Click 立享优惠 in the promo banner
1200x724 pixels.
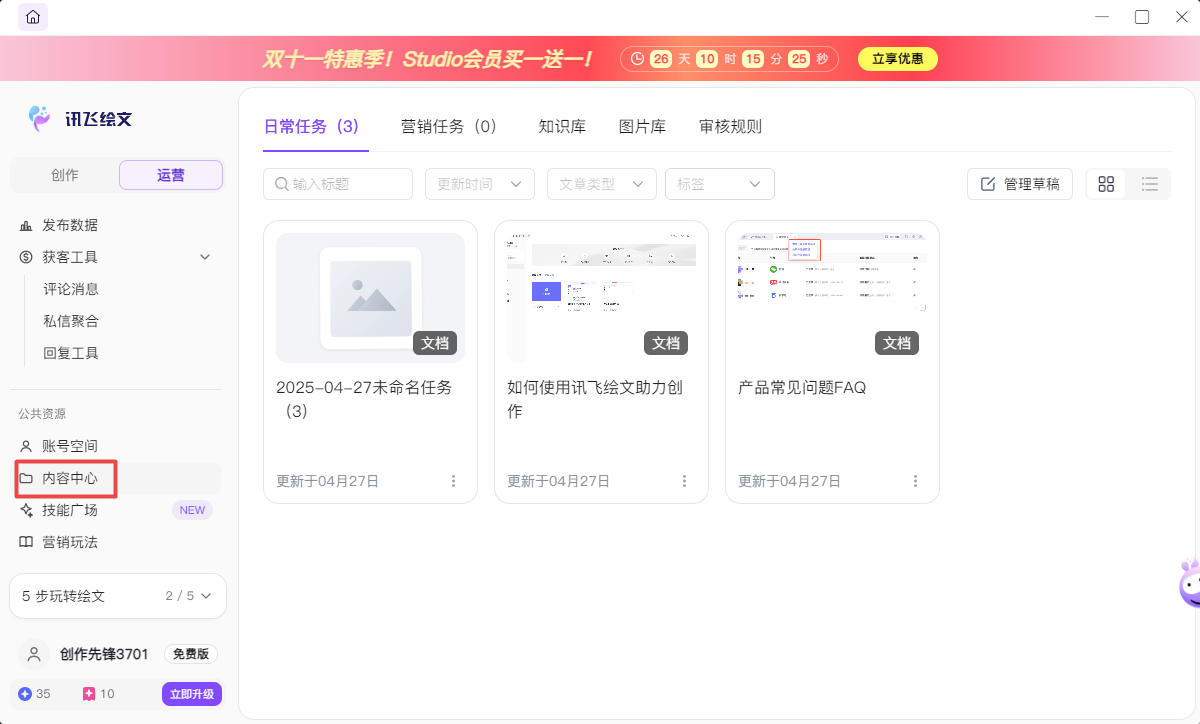(x=898, y=59)
